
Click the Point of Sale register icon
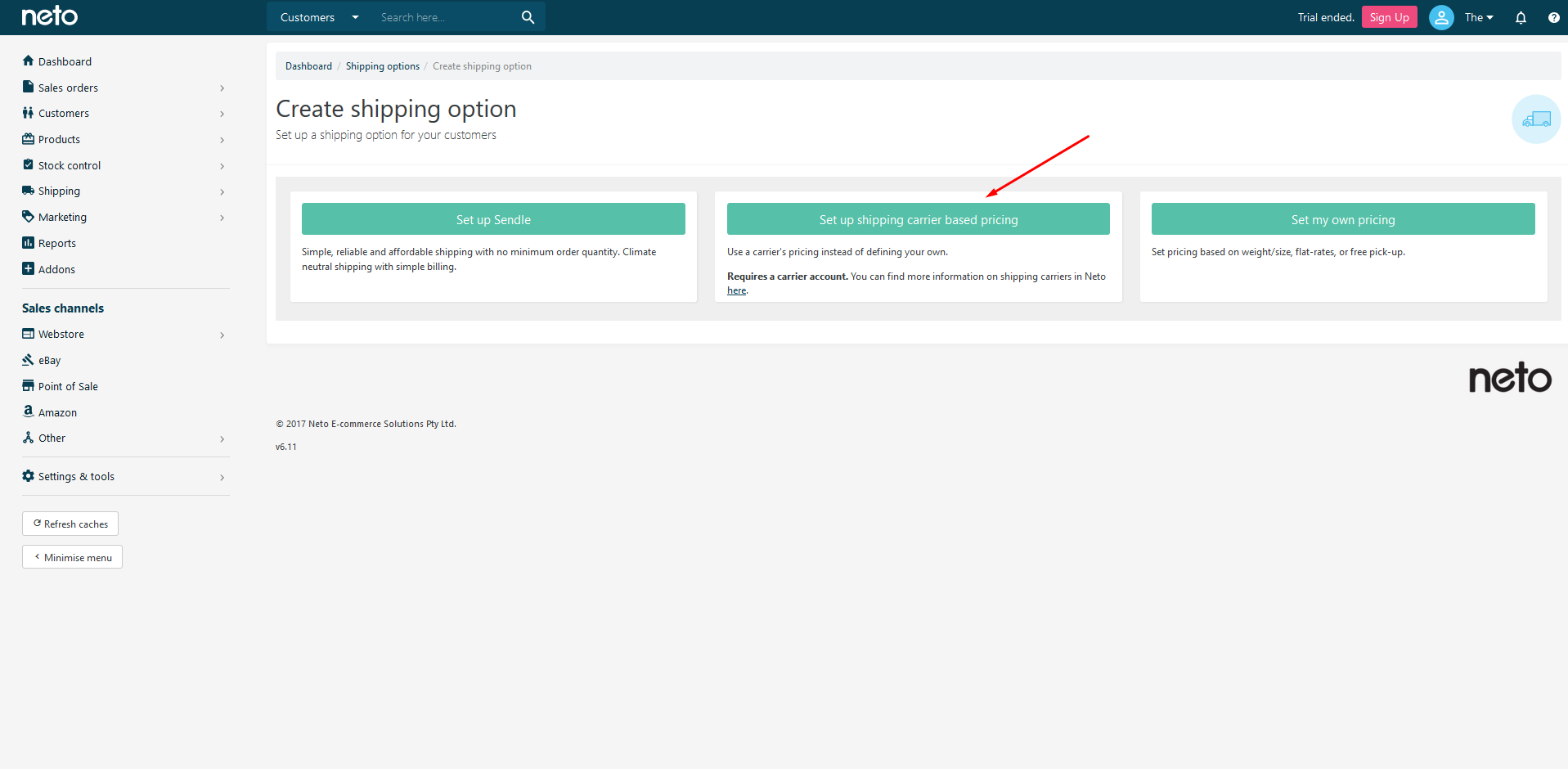tap(28, 385)
